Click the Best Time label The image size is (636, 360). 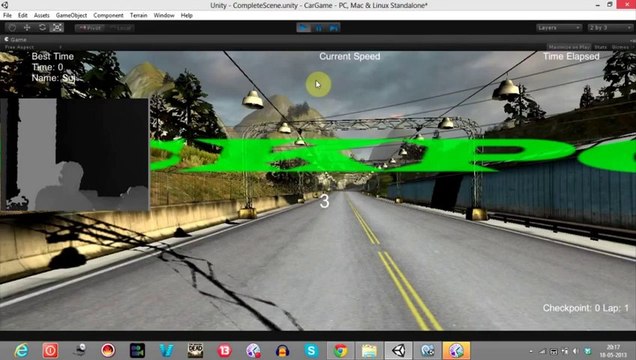pyautogui.click(x=53, y=56)
